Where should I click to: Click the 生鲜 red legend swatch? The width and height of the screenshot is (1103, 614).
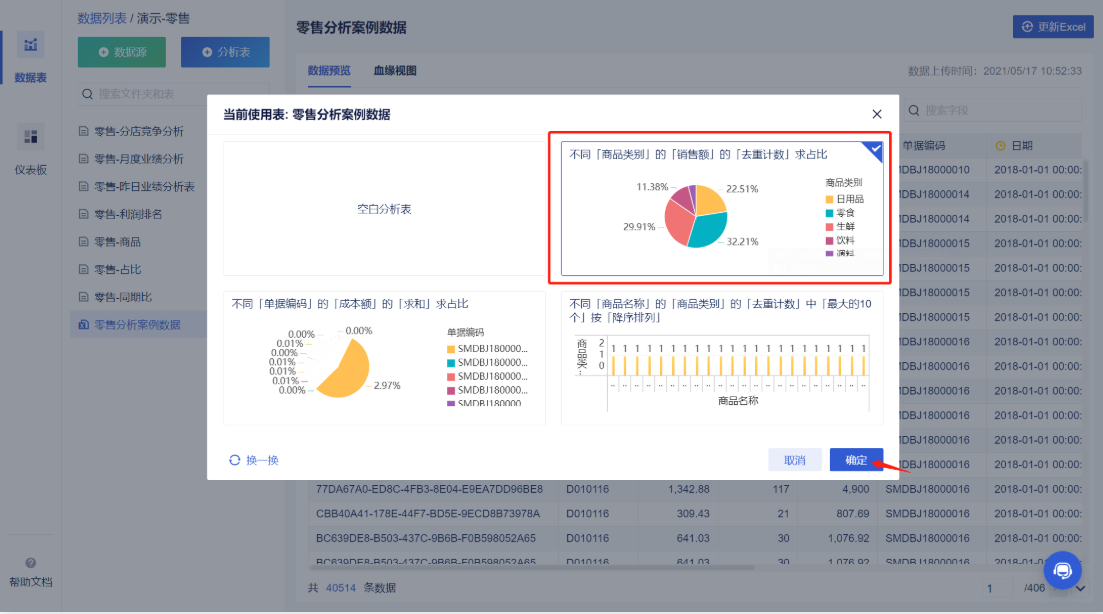point(829,226)
